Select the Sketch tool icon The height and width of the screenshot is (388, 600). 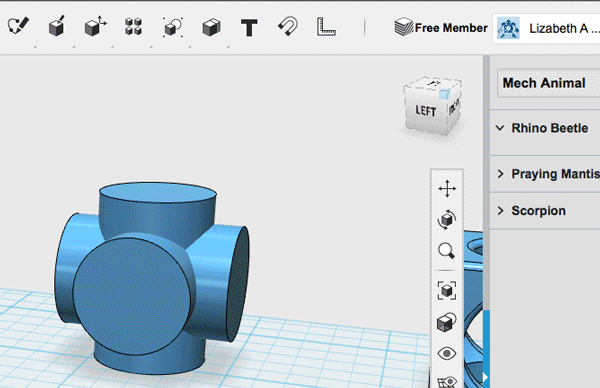18,27
